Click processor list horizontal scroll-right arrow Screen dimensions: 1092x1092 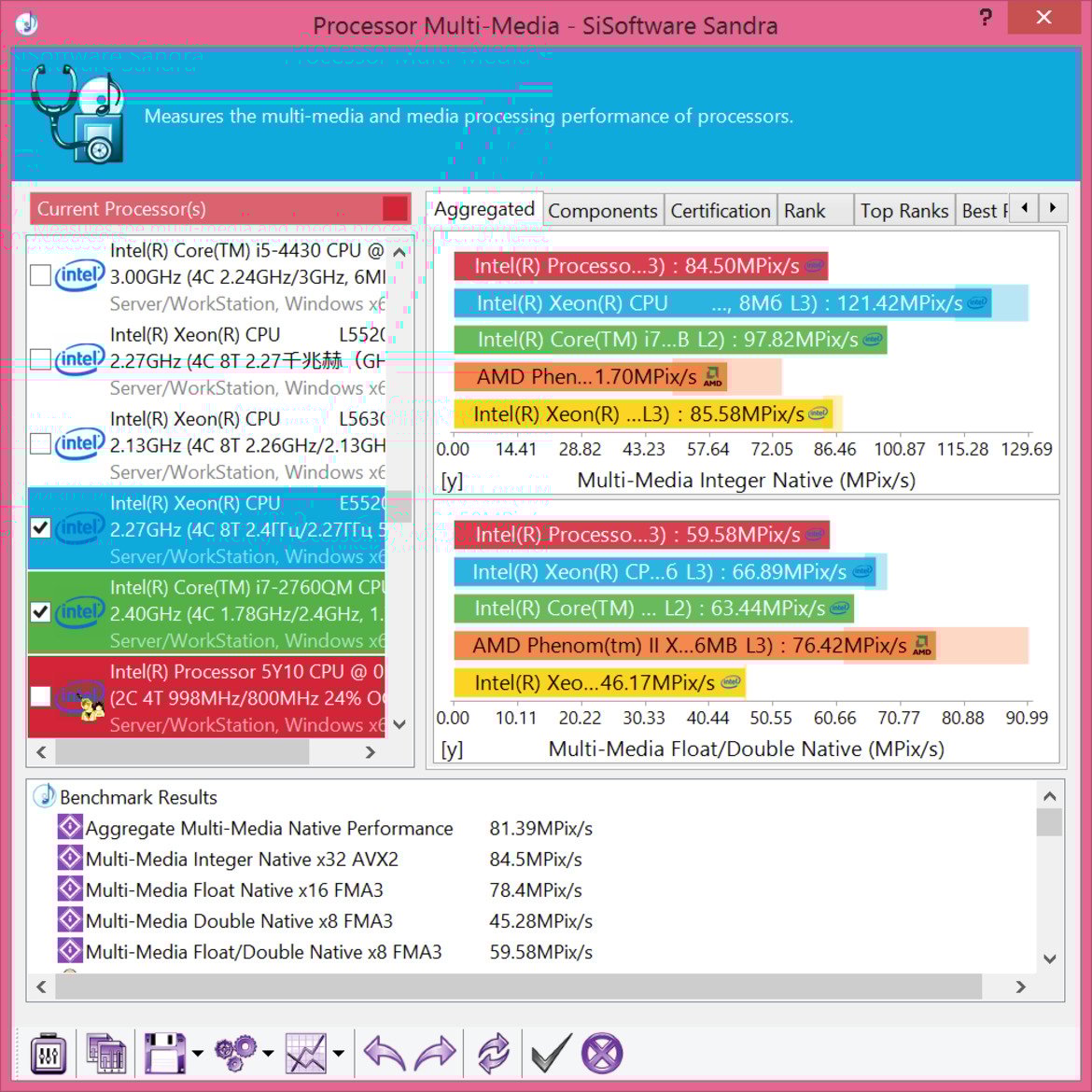tap(371, 752)
